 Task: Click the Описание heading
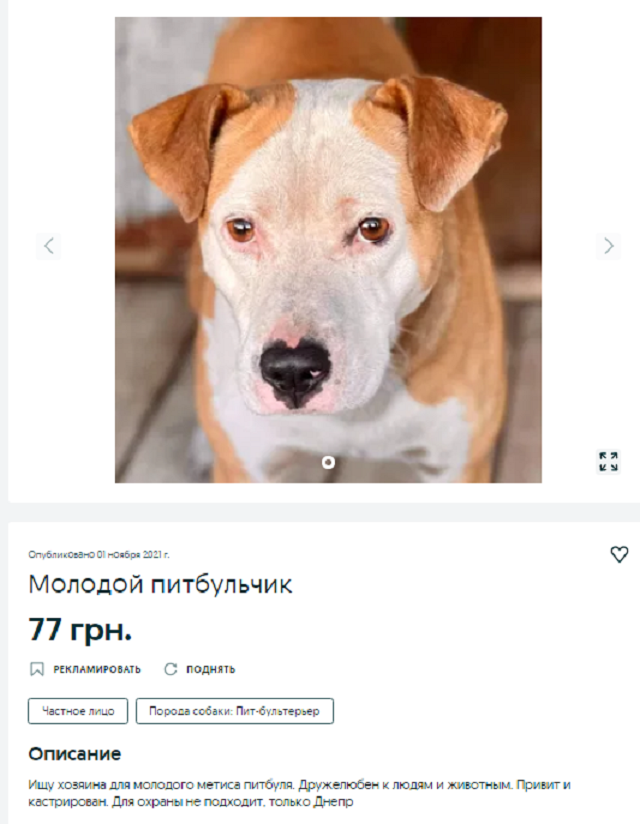pyautogui.click(x=75, y=754)
